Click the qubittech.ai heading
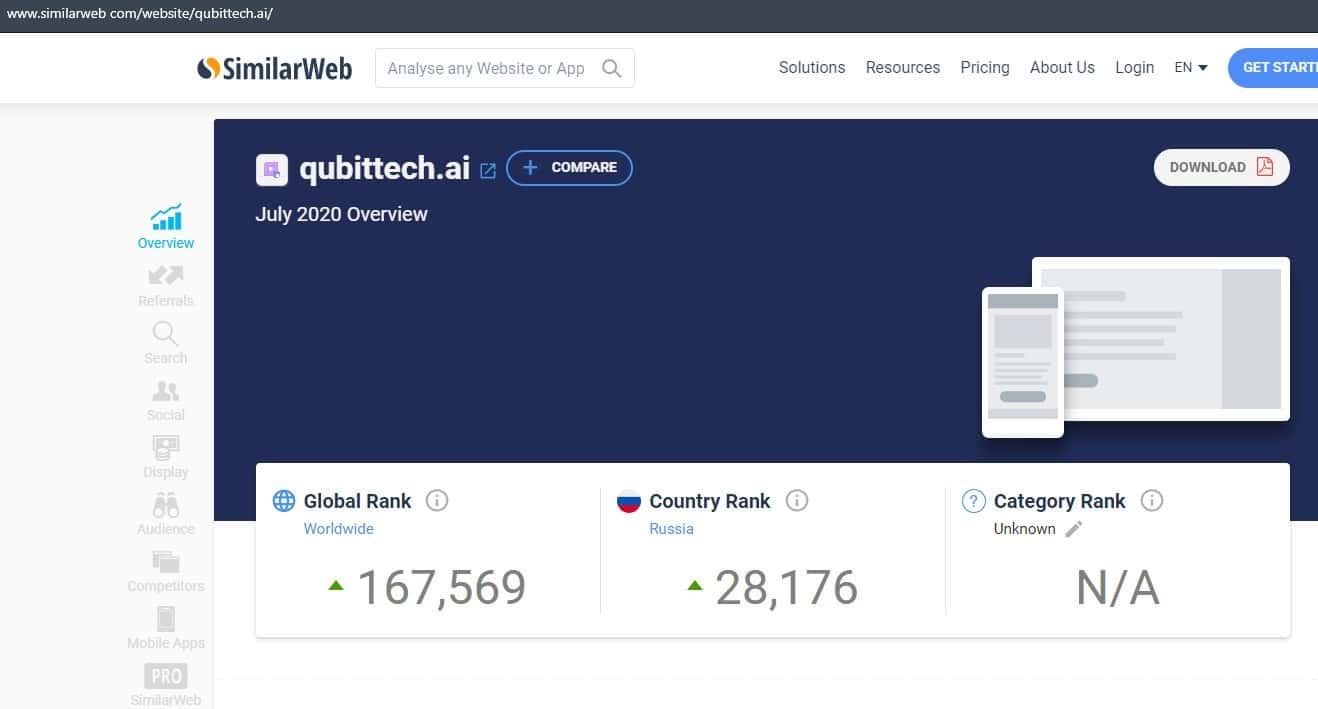The width and height of the screenshot is (1318, 709). (x=385, y=168)
